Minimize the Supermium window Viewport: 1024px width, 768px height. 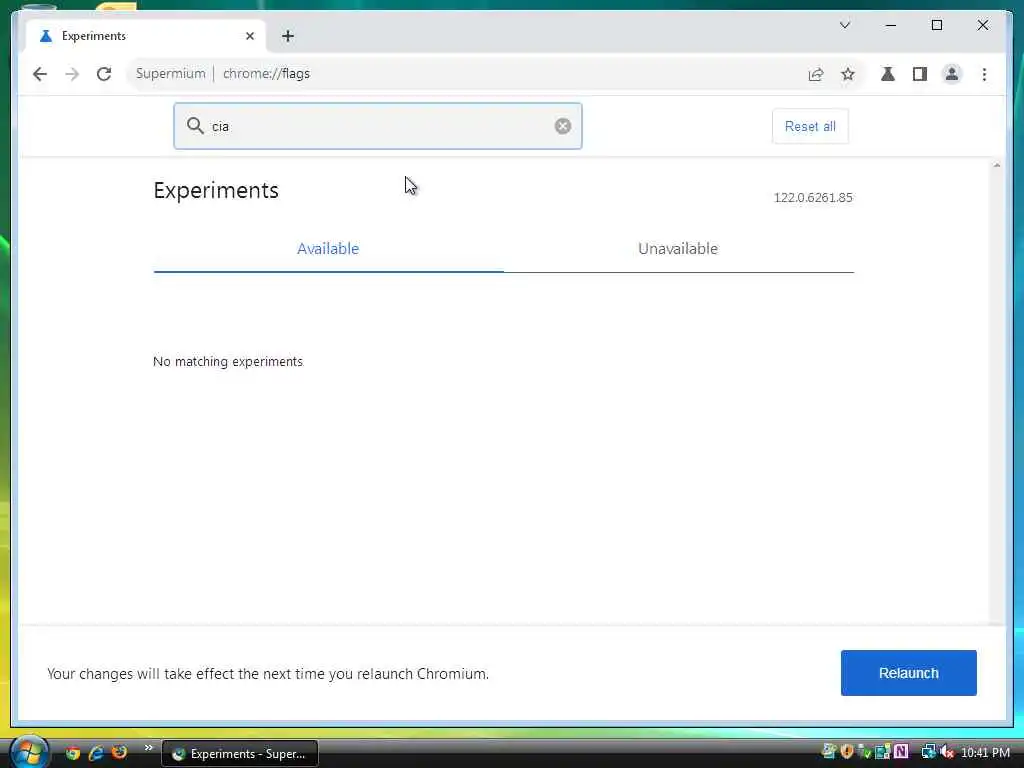[x=891, y=25]
